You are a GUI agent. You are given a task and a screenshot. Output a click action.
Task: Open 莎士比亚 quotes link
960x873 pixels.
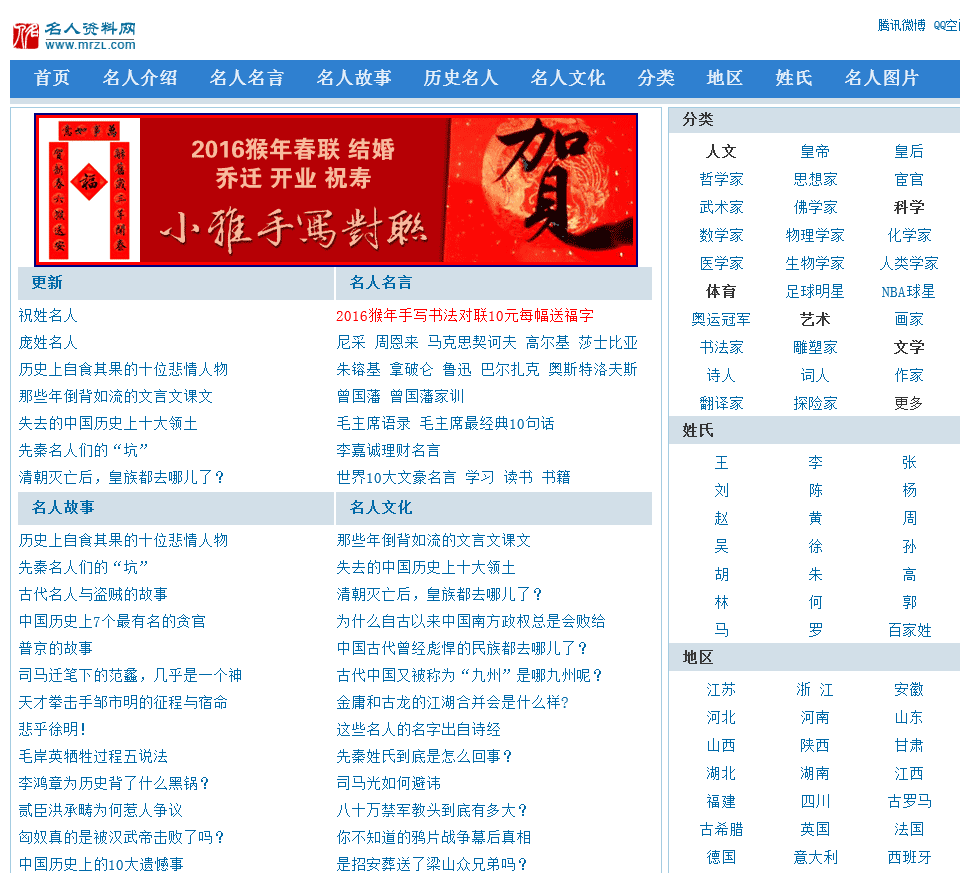pyautogui.click(x=608, y=342)
